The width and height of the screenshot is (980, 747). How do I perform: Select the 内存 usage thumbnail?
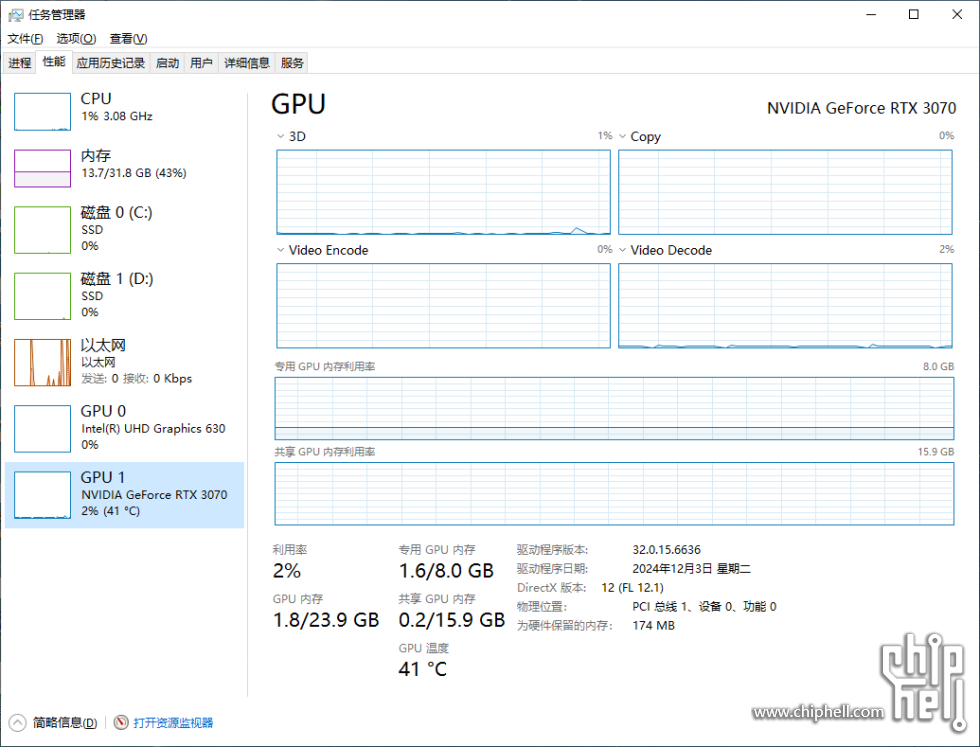[42, 169]
